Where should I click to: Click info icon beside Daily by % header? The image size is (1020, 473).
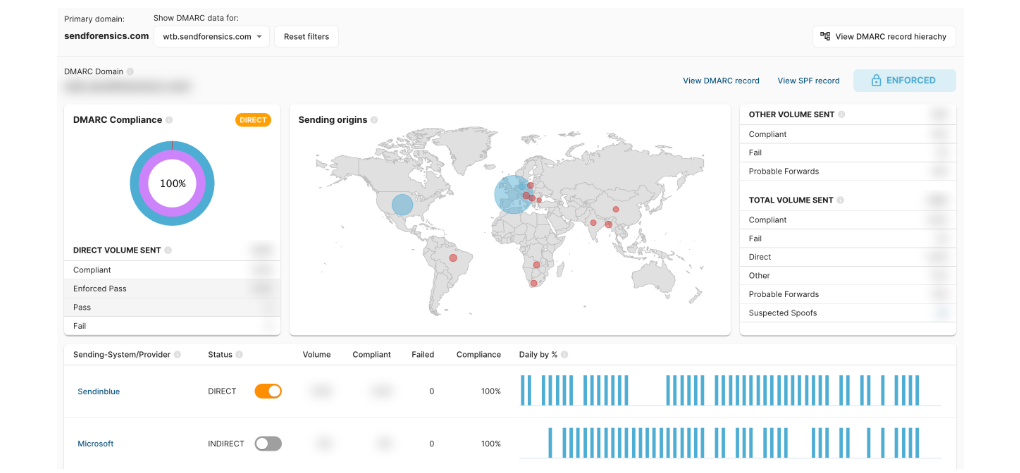coord(564,355)
